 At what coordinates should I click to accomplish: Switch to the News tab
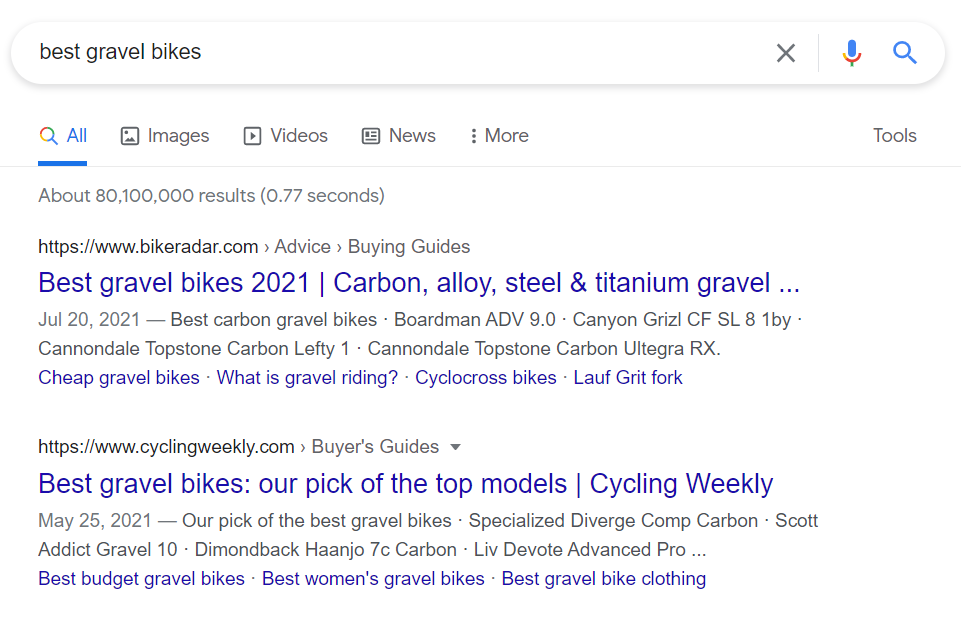[398, 135]
